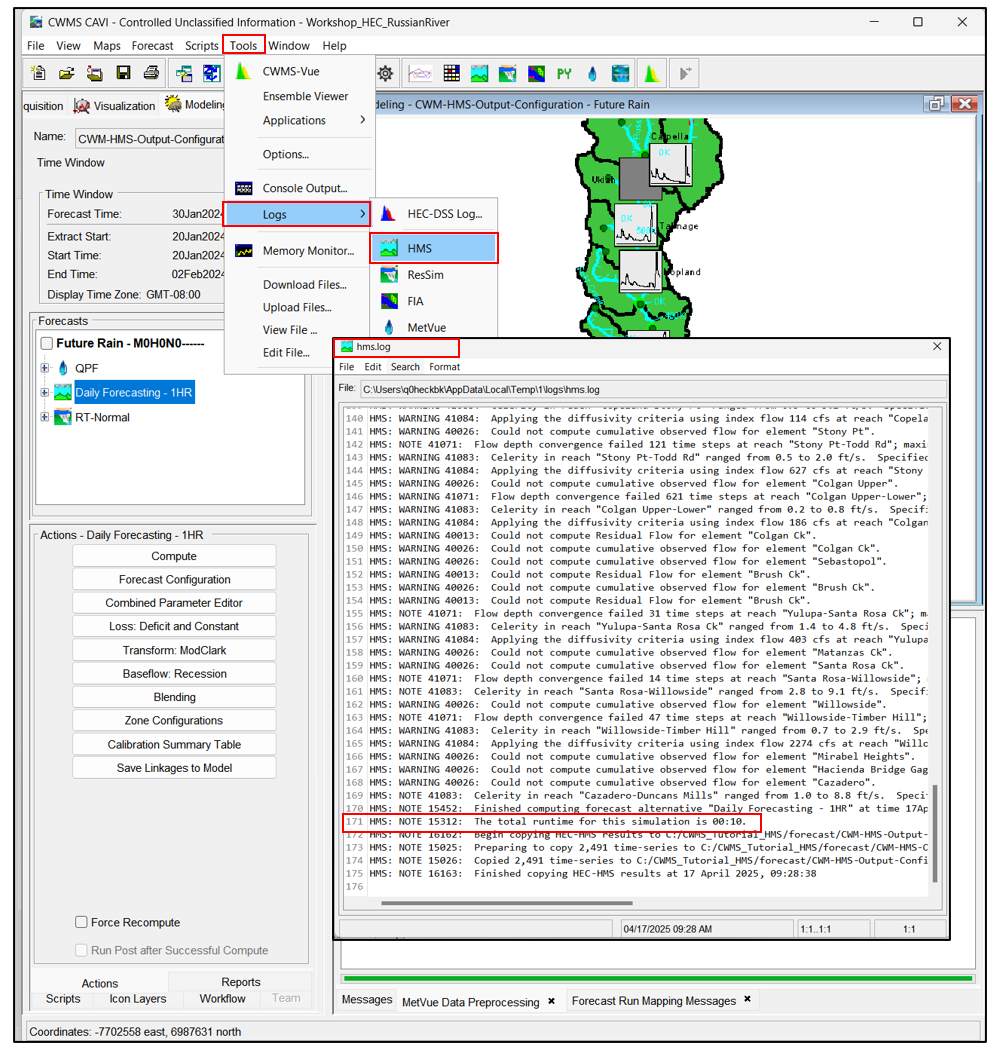Check the Future Rain forecast checkbox
Viewport: 994px width, 1050px height.
[x=47, y=344]
